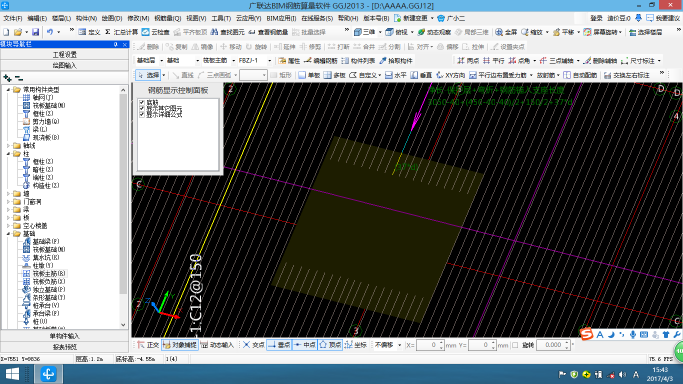Click the 尺寸标注 dimension tool
This screenshot has width=683, height=384.
pyautogui.click(x=638, y=61)
